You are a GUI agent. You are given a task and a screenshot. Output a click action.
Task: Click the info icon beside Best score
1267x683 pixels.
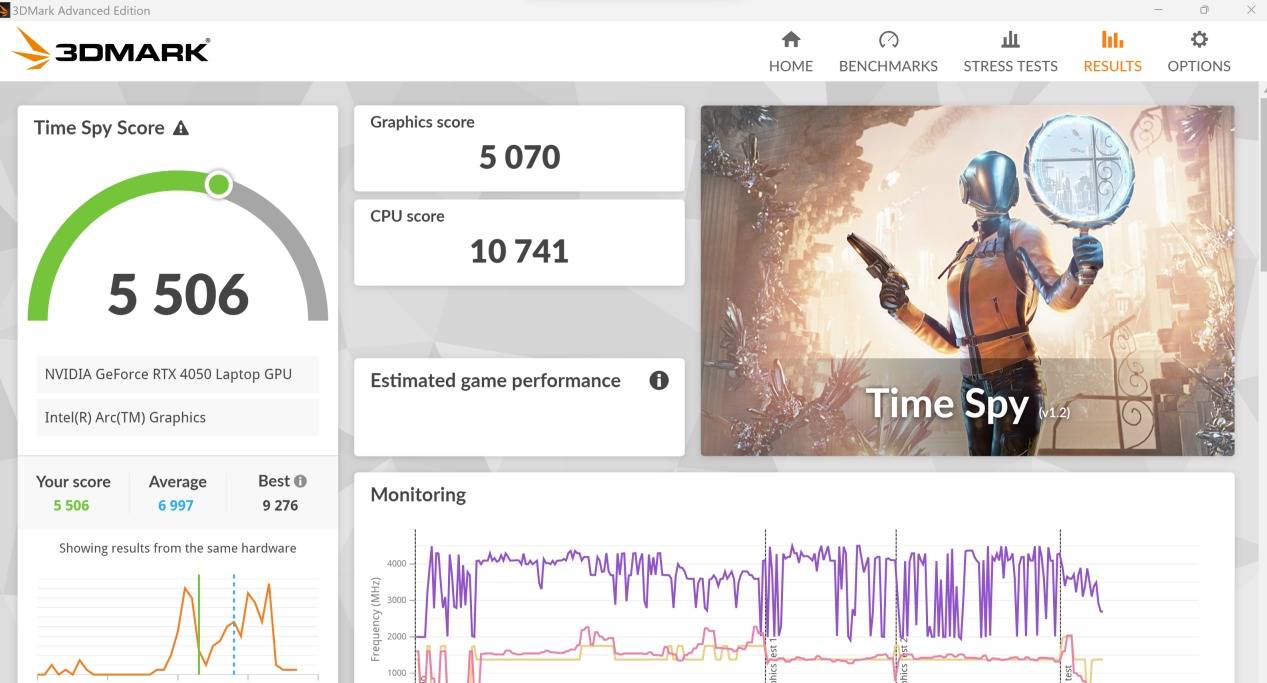click(300, 481)
